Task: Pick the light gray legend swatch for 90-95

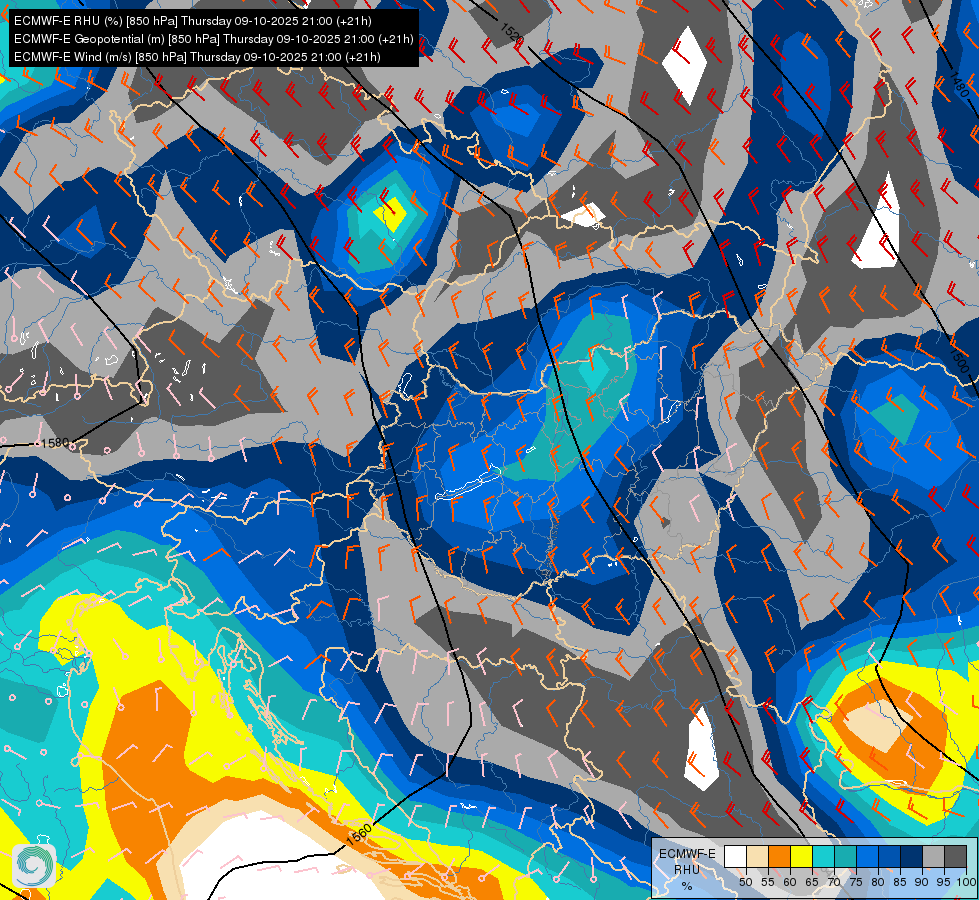Action: point(933,856)
